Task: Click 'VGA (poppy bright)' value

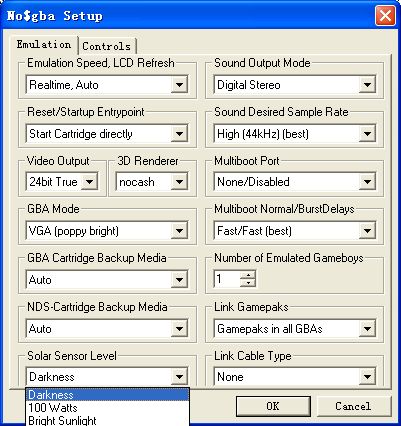Action: pyautogui.click(x=99, y=231)
